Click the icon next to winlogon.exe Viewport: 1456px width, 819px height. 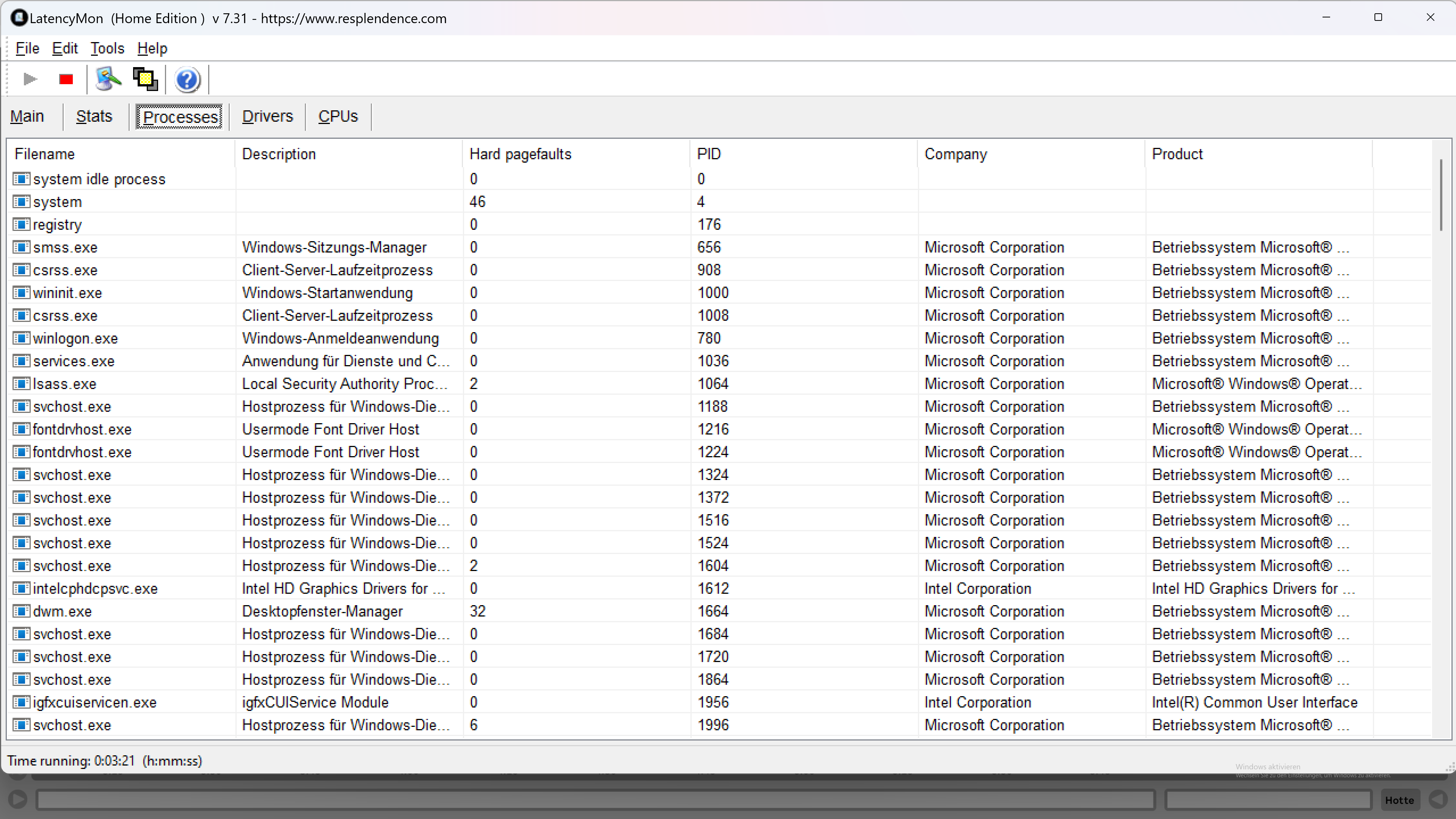point(22,338)
